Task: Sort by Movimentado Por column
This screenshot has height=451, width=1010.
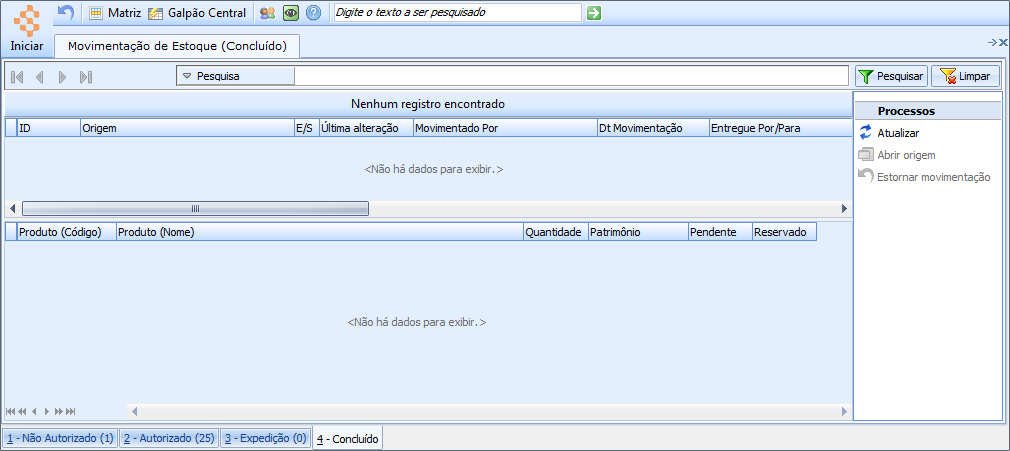Action: 505,128
